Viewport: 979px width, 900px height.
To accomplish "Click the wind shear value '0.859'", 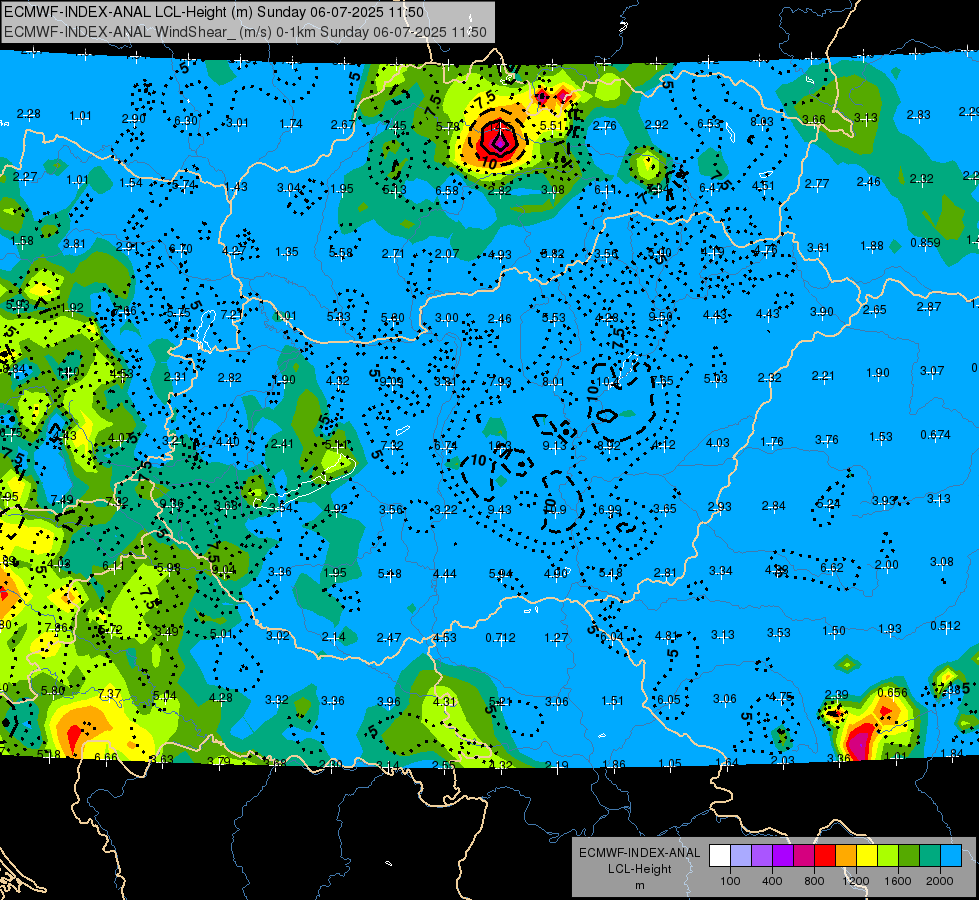I will point(925,242).
